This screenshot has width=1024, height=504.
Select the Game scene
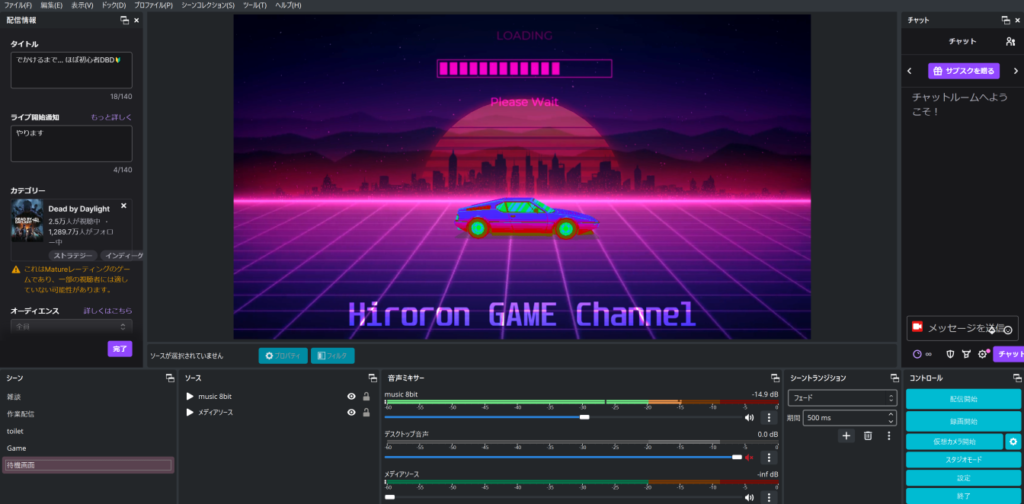point(17,448)
